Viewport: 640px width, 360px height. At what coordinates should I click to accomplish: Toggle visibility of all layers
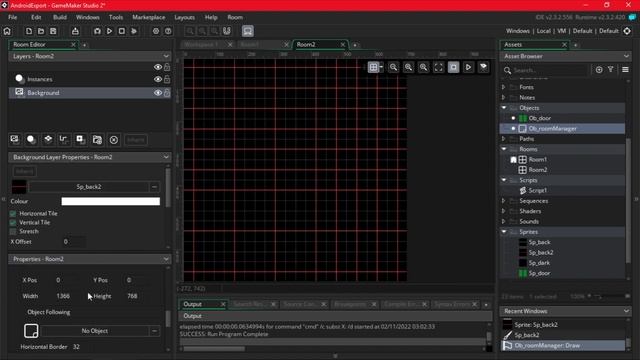(158, 67)
